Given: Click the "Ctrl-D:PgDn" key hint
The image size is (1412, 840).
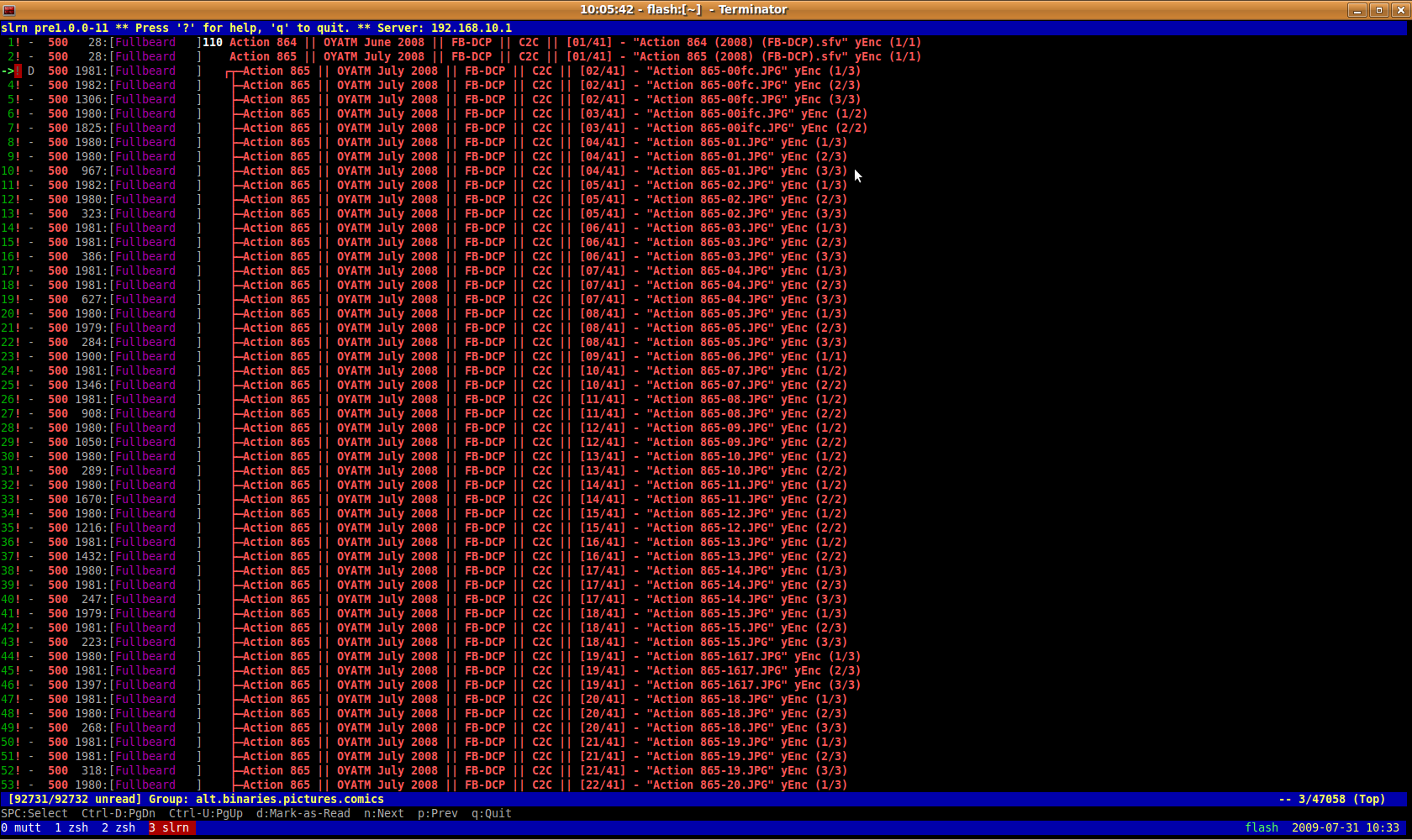Looking at the screenshot, I should coord(119,814).
